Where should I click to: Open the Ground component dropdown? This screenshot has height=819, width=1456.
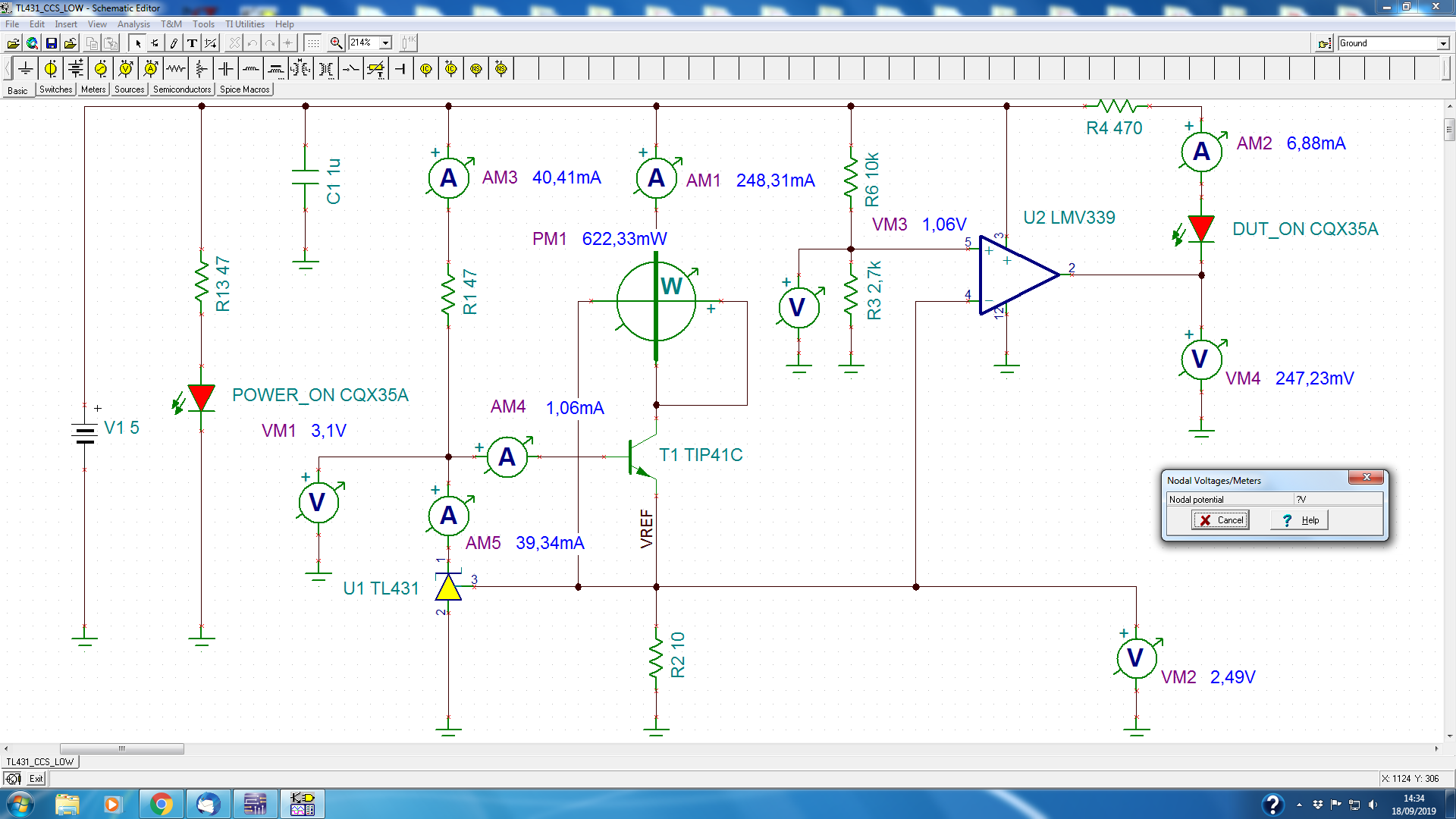pos(1443,43)
